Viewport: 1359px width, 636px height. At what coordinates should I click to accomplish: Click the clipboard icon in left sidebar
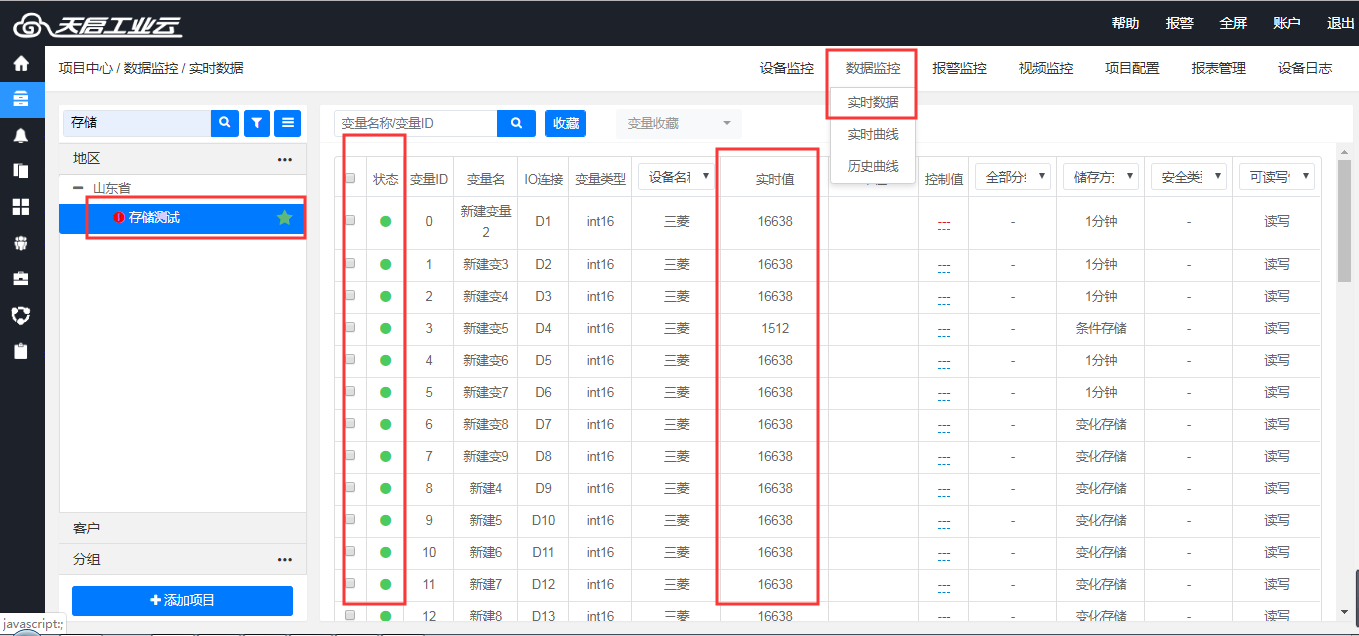[x=21, y=351]
